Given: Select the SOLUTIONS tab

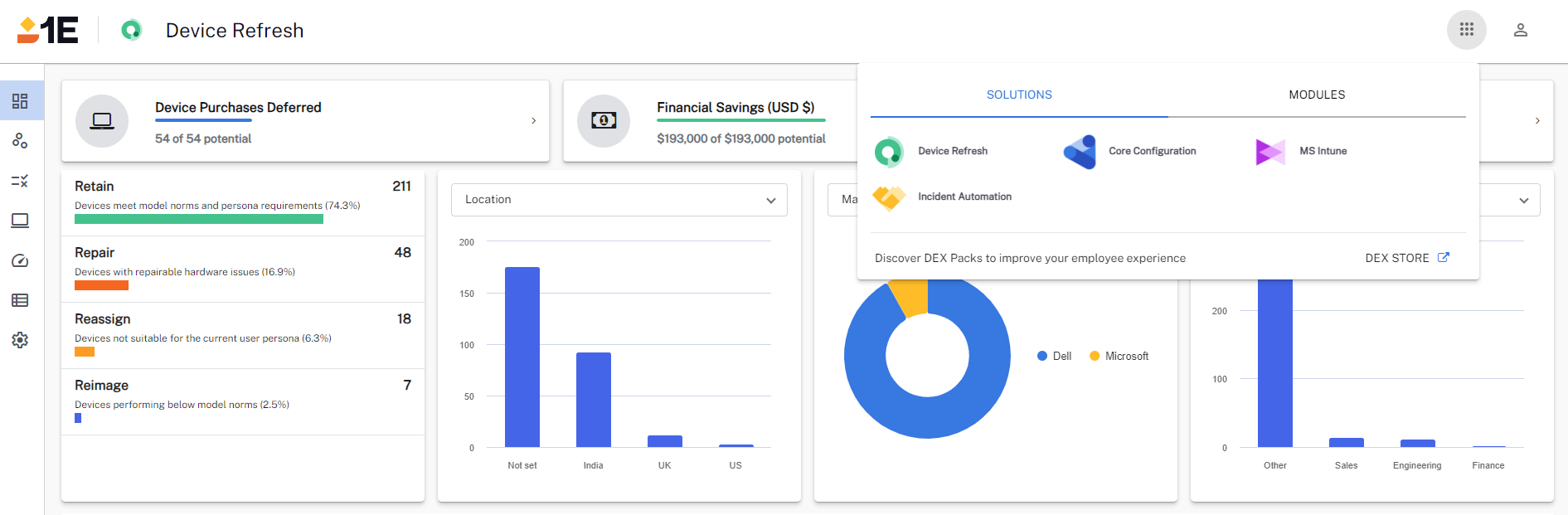Looking at the screenshot, I should pos(1018,95).
